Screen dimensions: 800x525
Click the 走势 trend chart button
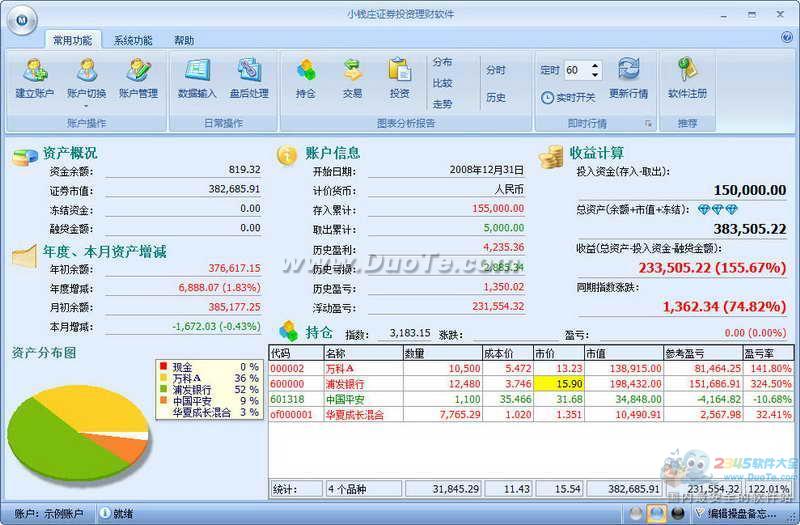442,104
